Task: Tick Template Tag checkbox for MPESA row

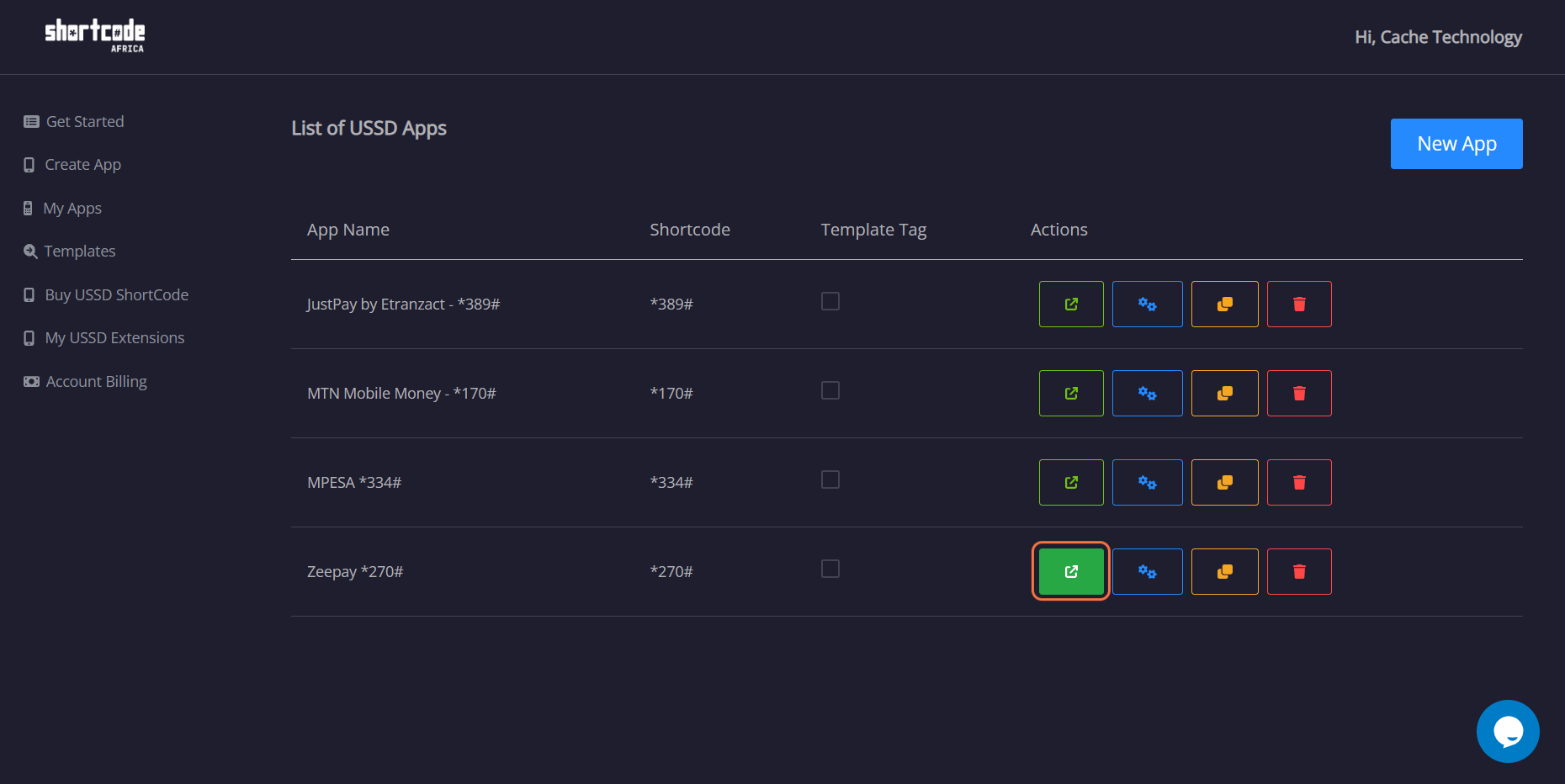Action: (x=830, y=479)
